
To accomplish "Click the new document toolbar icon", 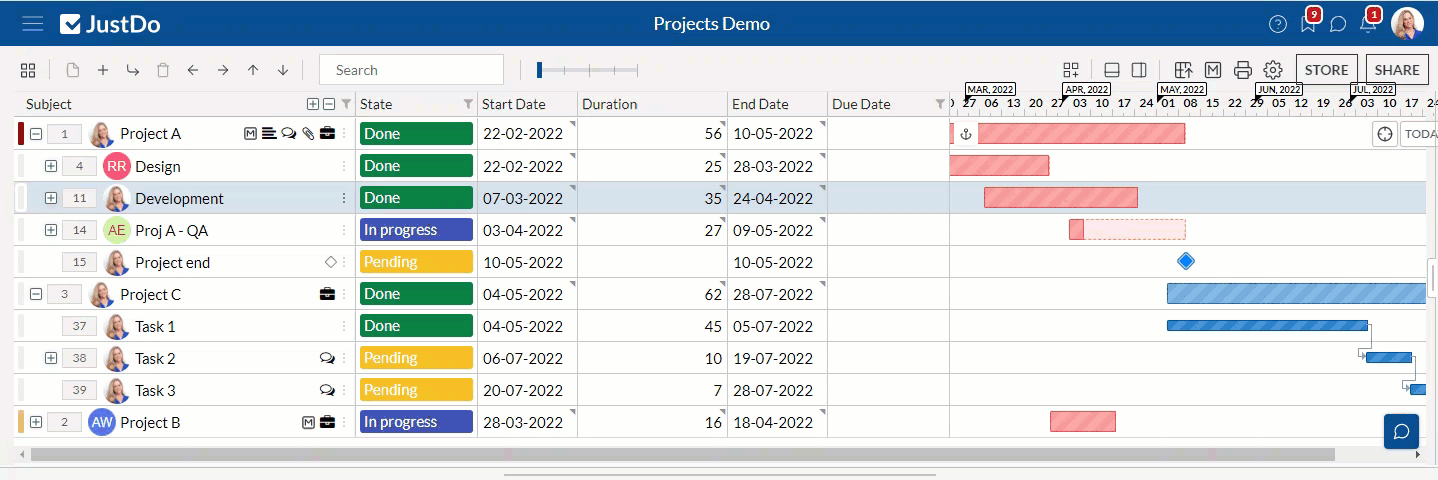I will (73, 70).
